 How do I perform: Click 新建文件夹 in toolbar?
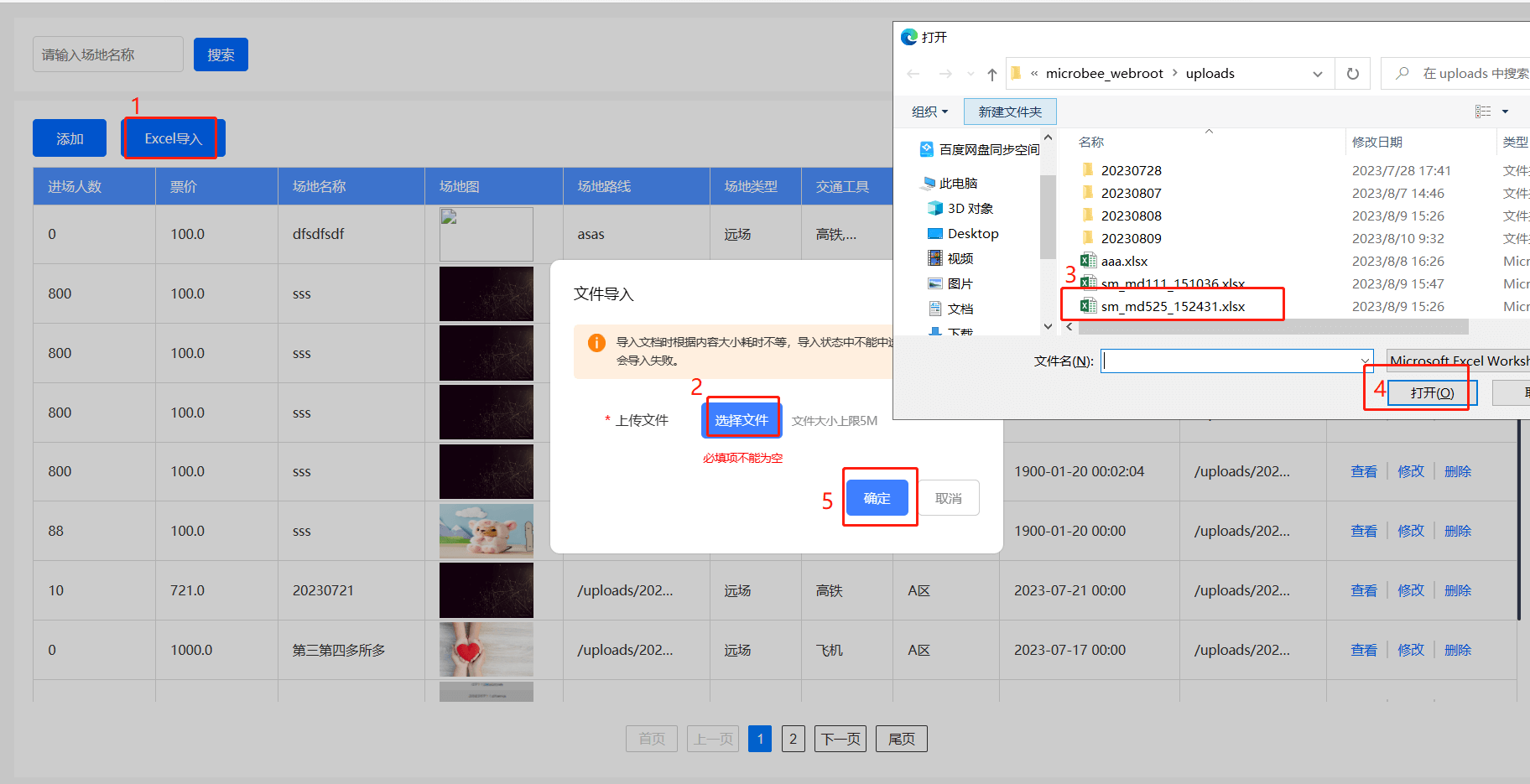click(x=1009, y=112)
